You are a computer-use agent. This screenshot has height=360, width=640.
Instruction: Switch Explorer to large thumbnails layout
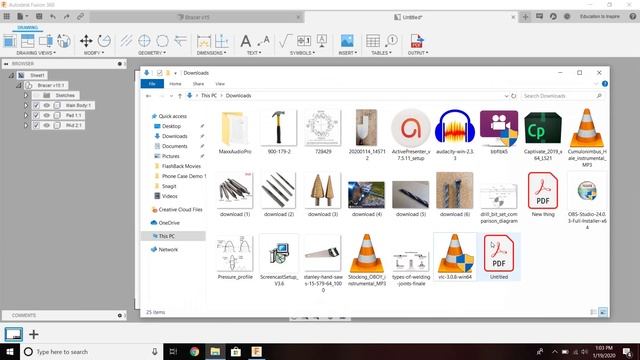(x=603, y=312)
